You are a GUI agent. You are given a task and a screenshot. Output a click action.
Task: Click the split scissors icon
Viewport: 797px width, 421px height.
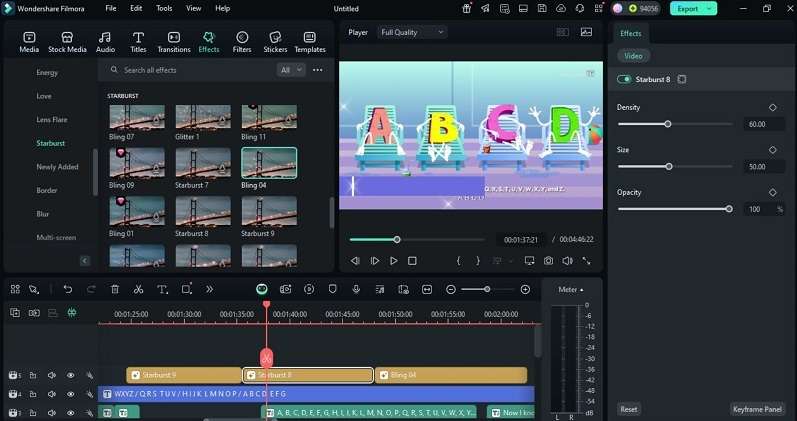138,289
